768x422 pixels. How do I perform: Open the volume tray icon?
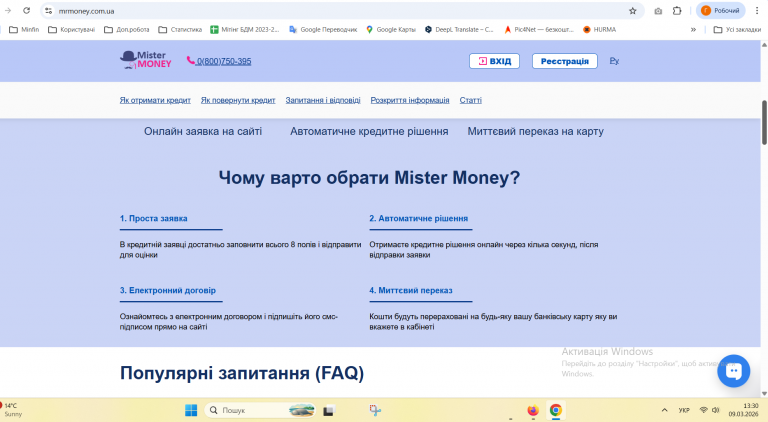click(716, 410)
